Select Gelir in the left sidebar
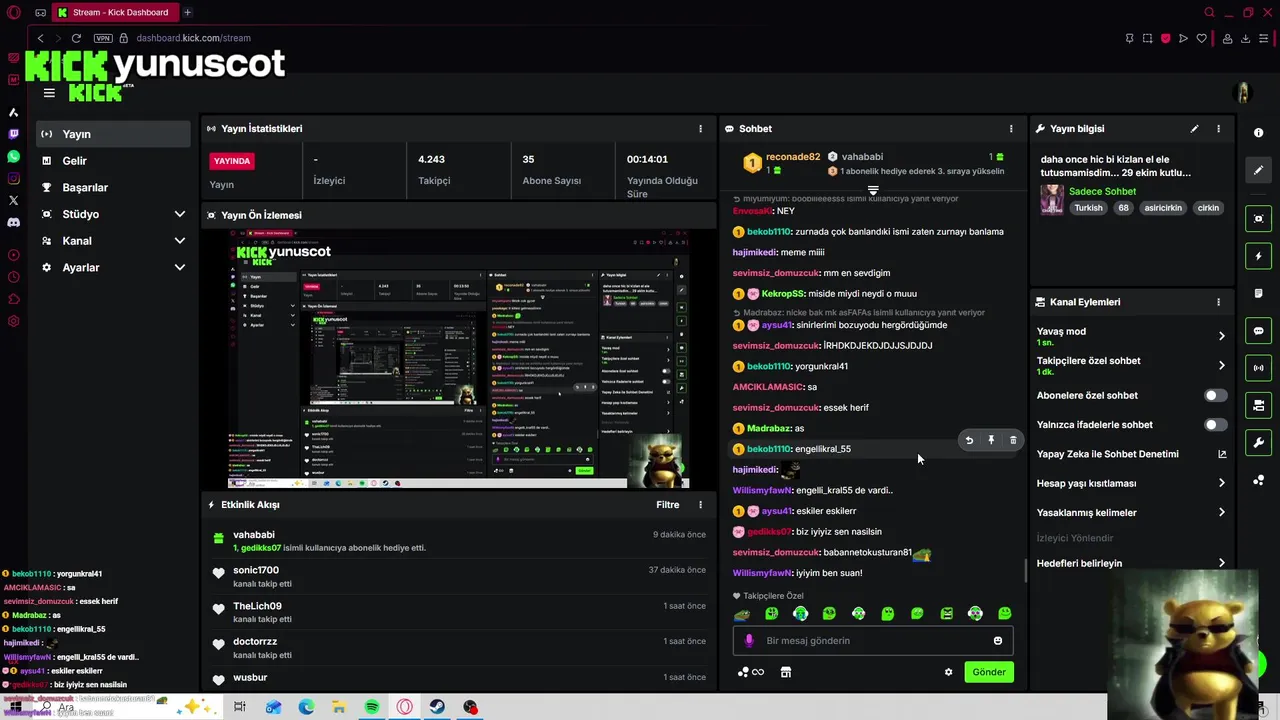The width and height of the screenshot is (1280, 720). click(x=113, y=161)
